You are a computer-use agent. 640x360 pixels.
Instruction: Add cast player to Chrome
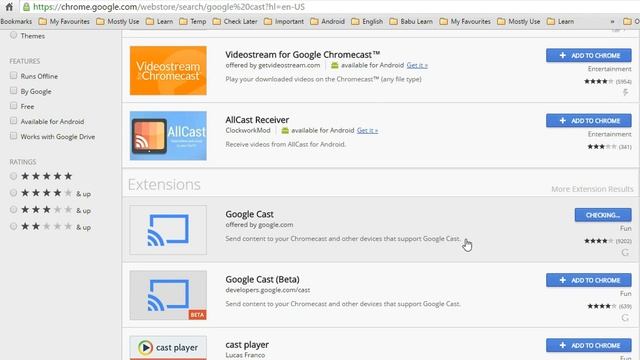tap(589, 345)
